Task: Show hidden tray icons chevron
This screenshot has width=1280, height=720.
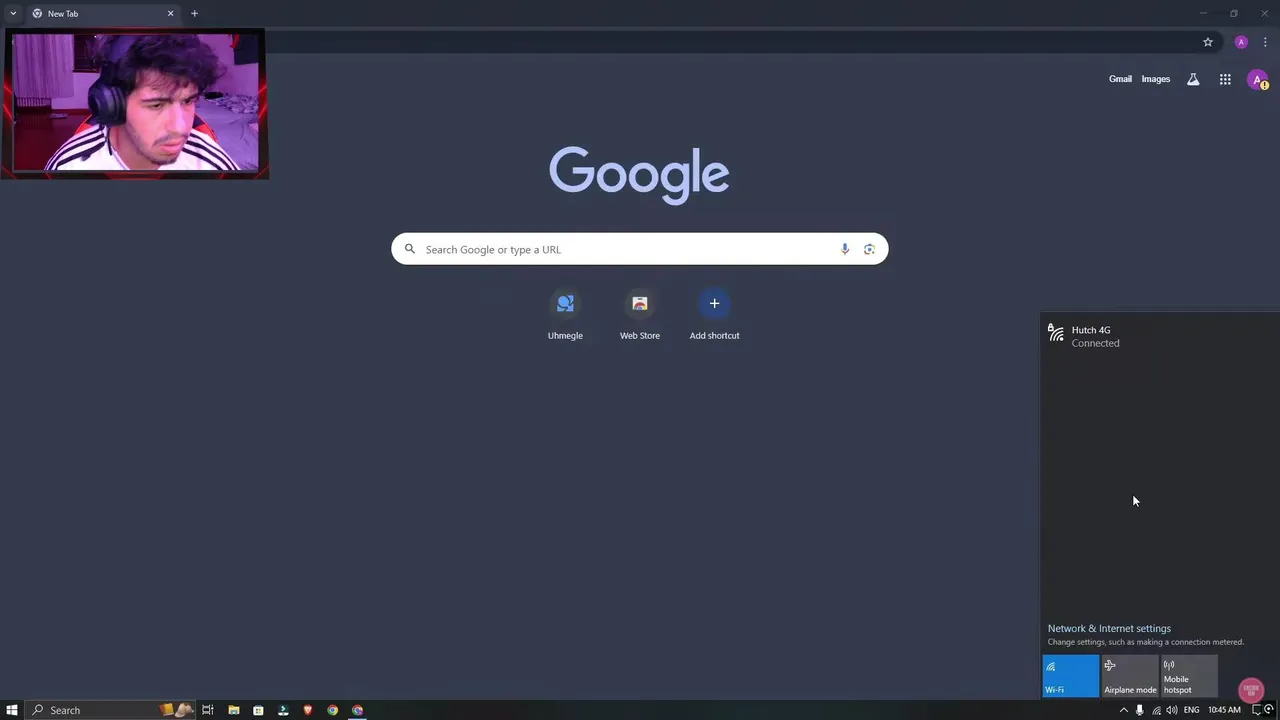Action: point(1123,710)
